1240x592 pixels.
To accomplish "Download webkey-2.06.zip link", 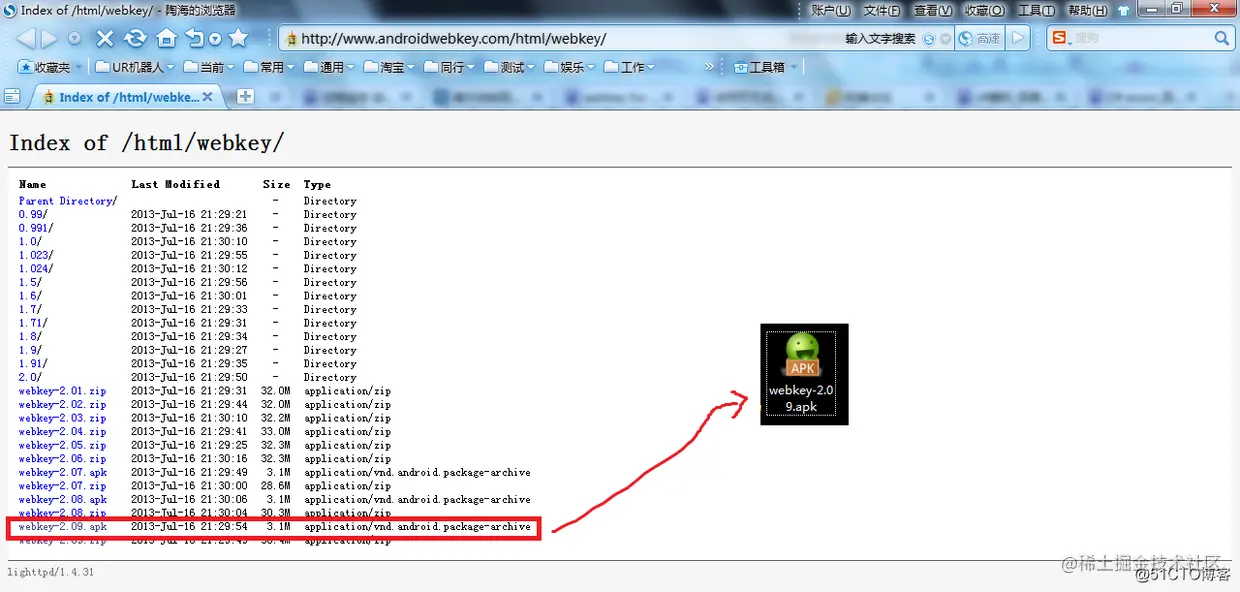I will coord(62,459).
